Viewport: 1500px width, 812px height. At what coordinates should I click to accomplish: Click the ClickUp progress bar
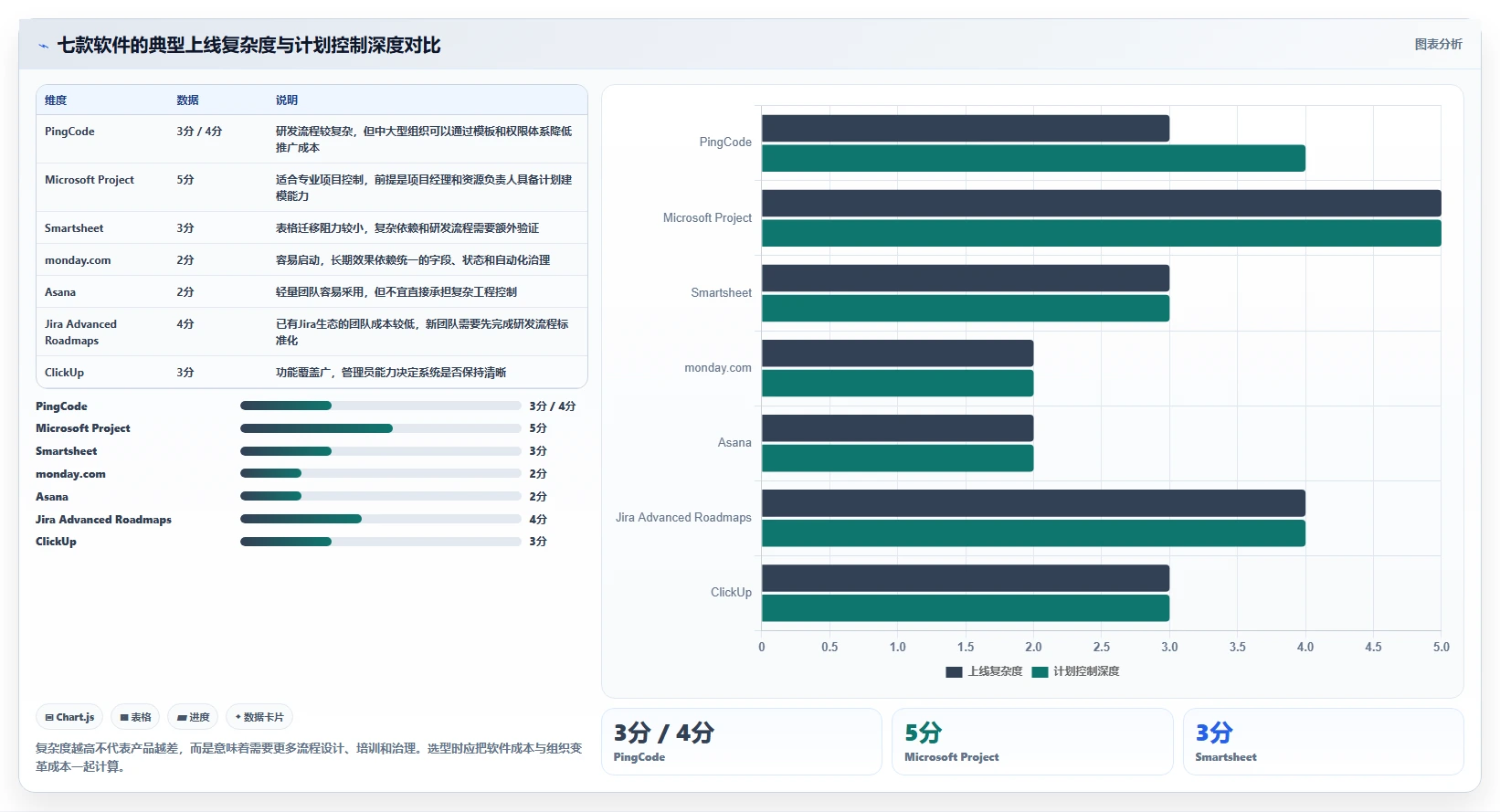click(x=380, y=542)
